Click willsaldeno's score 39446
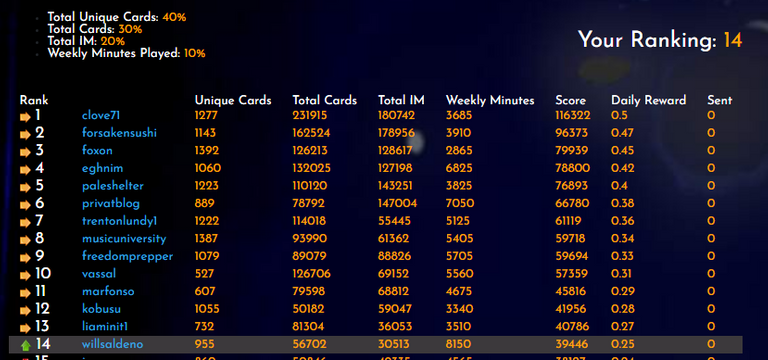 coord(572,344)
